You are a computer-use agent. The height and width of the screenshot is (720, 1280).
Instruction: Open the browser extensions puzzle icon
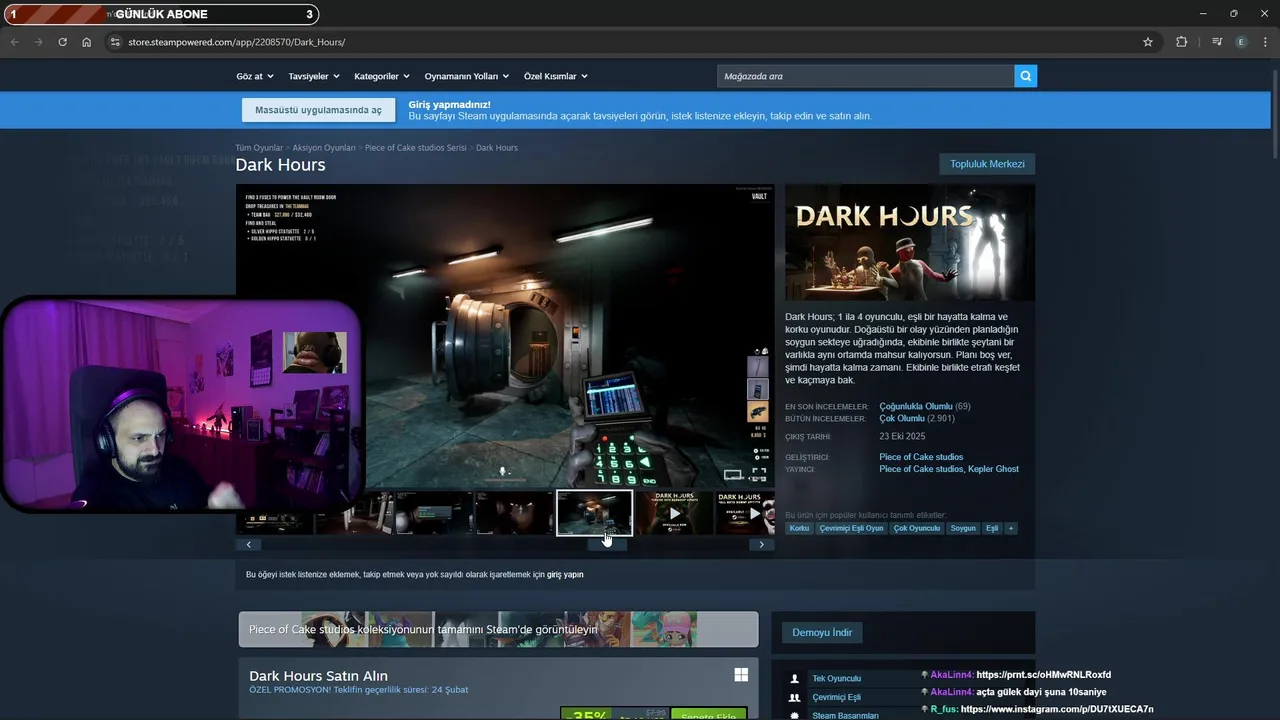coord(1181,42)
